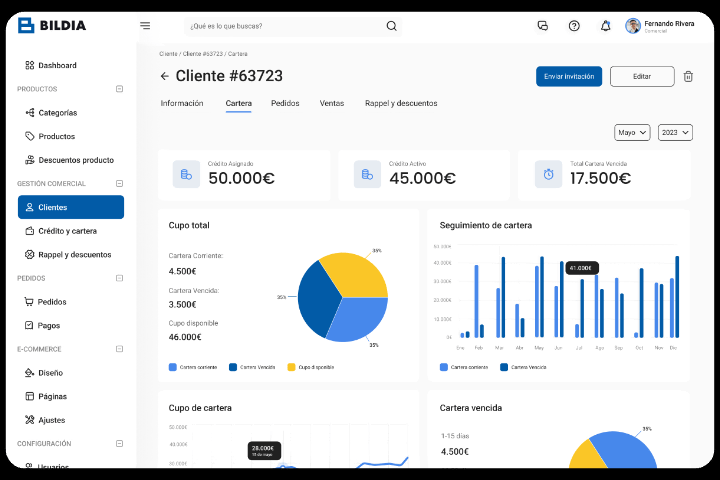Open Descuentos producto in the sidebar
720x480 pixels.
pyautogui.click(x=71, y=160)
